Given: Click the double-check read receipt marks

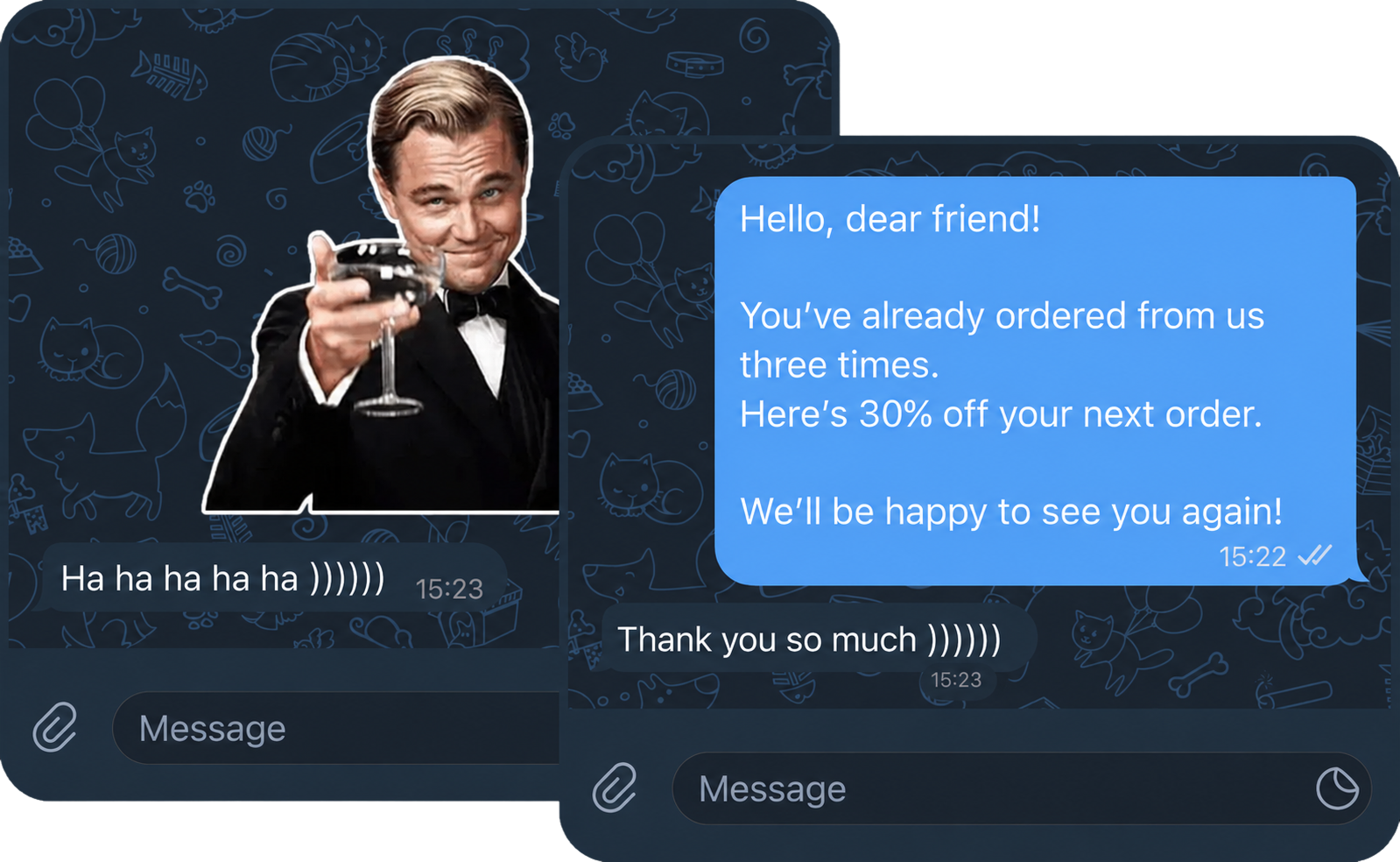Looking at the screenshot, I should (x=1314, y=555).
